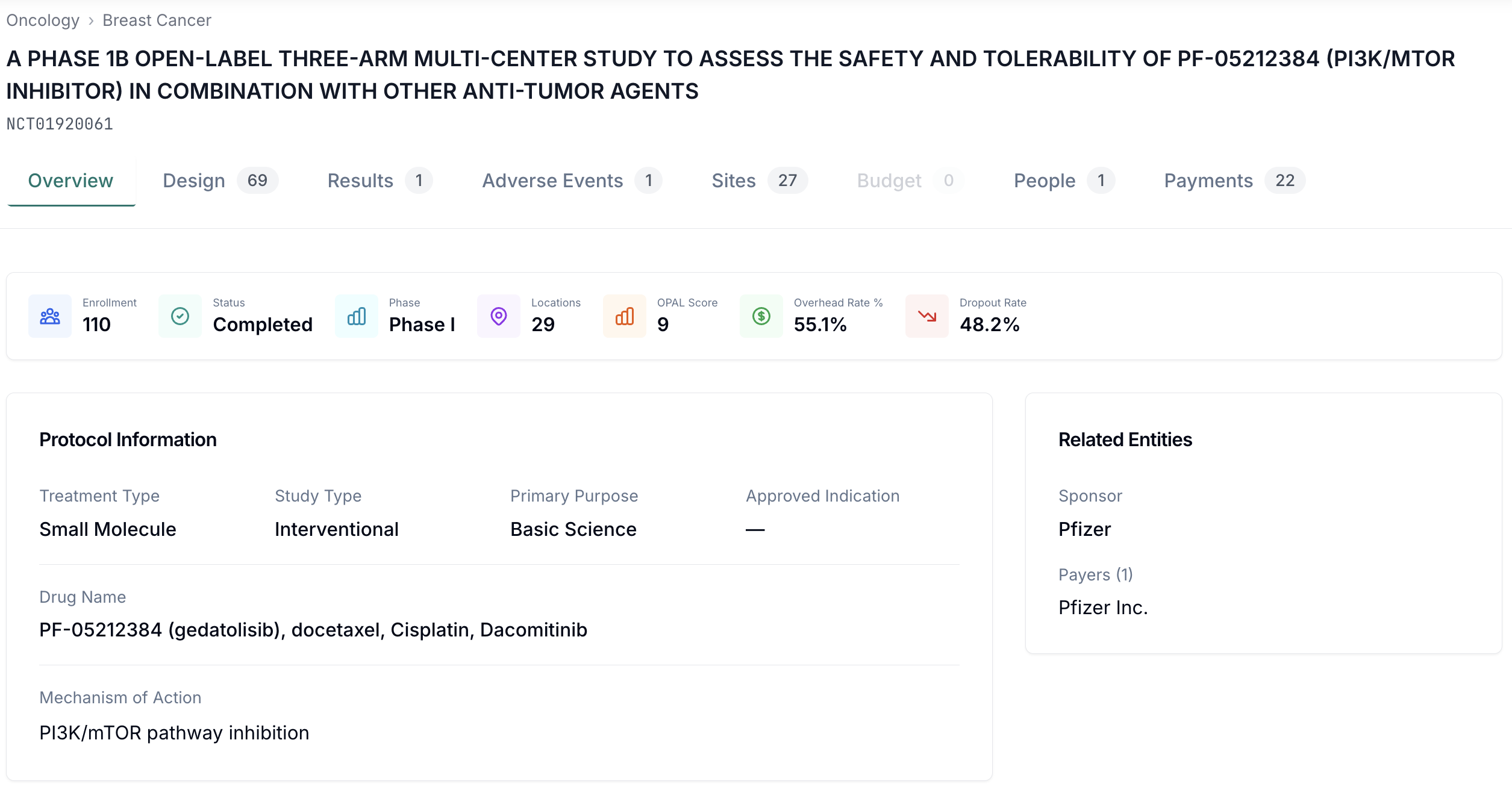Open the Payments tab
This screenshot has height=796, width=1512.
click(1207, 180)
